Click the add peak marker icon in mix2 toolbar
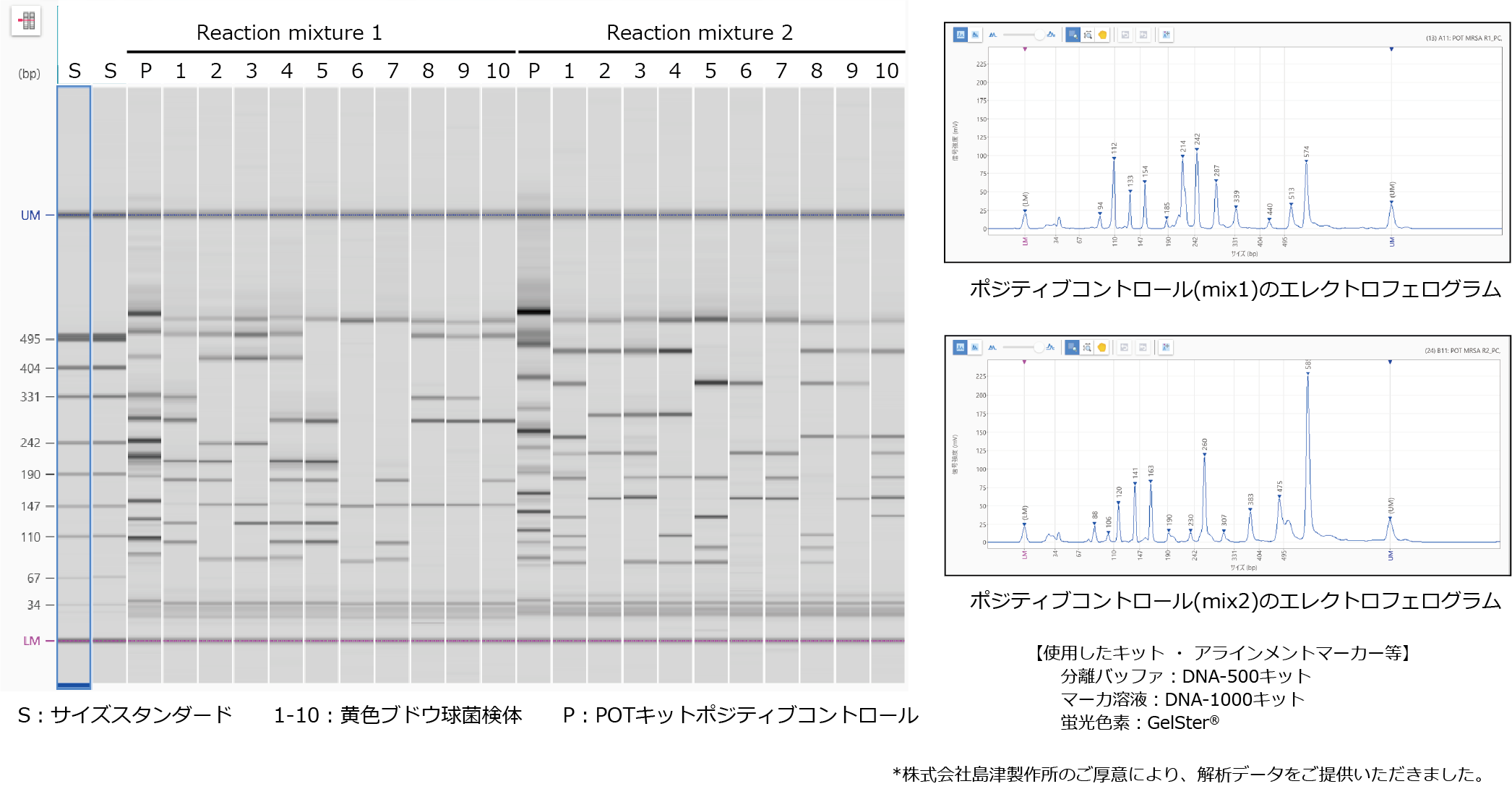This screenshot has width=1512, height=789. coord(1166,347)
